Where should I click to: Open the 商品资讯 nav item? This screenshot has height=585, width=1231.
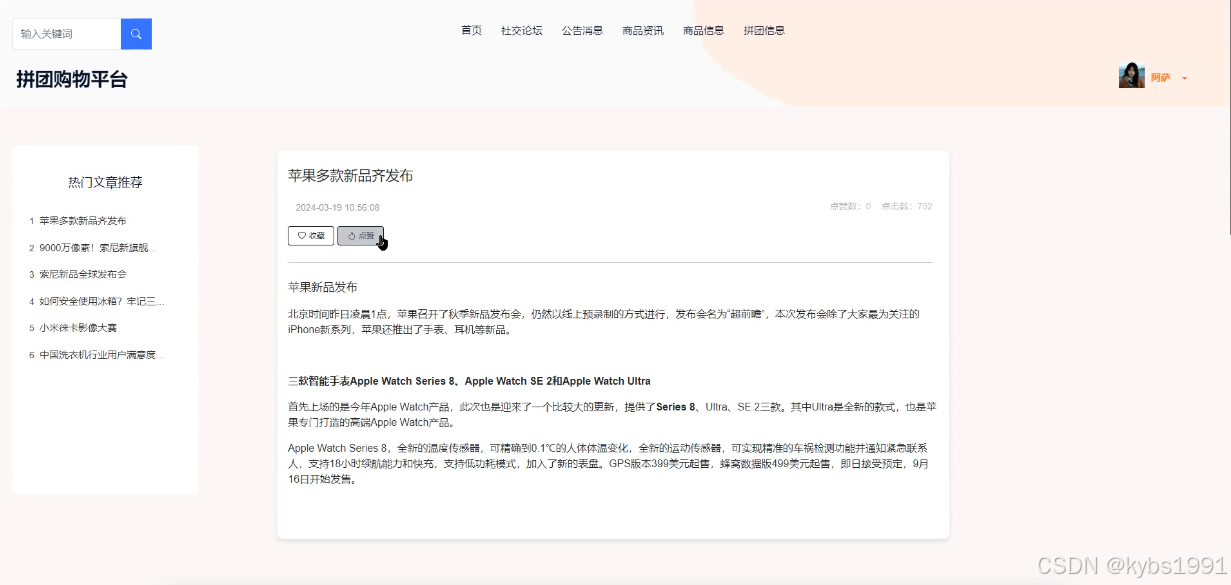[643, 31]
